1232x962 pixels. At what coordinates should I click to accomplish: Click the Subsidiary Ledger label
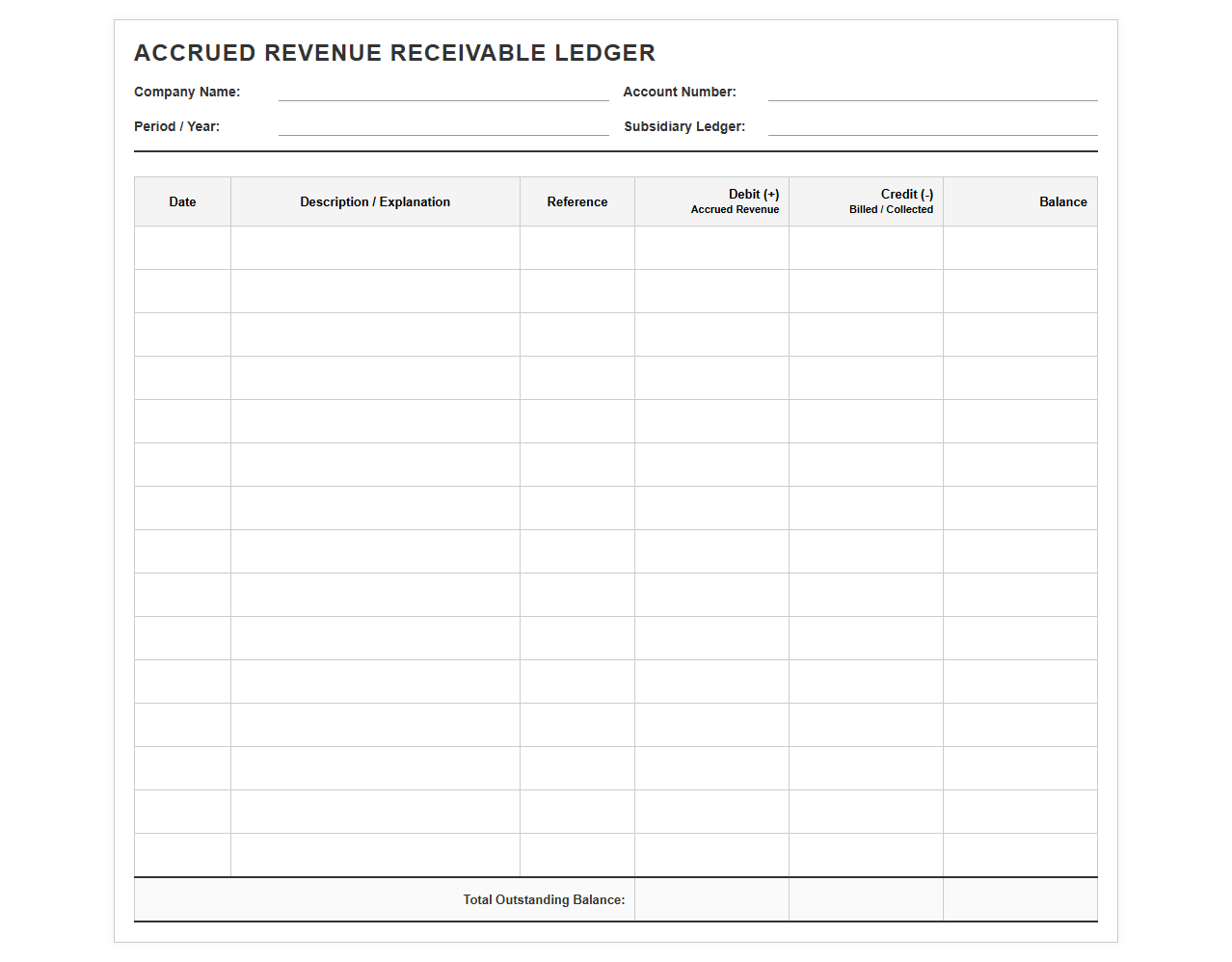click(684, 126)
